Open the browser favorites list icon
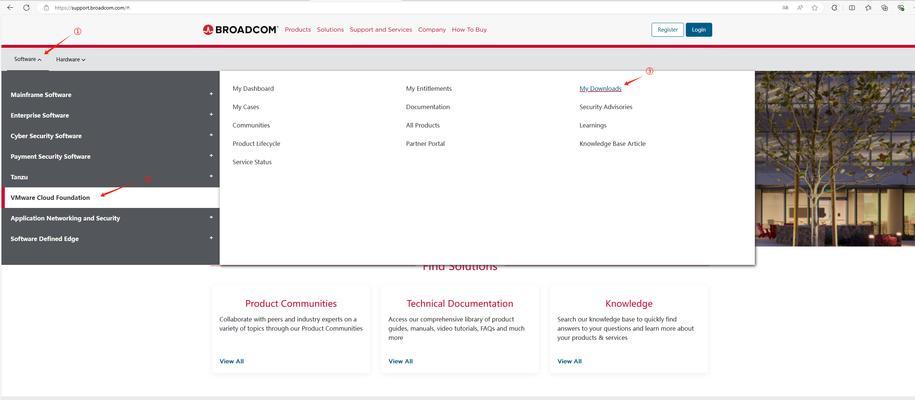This screenshot has height=400, width=915. [868, 8]
